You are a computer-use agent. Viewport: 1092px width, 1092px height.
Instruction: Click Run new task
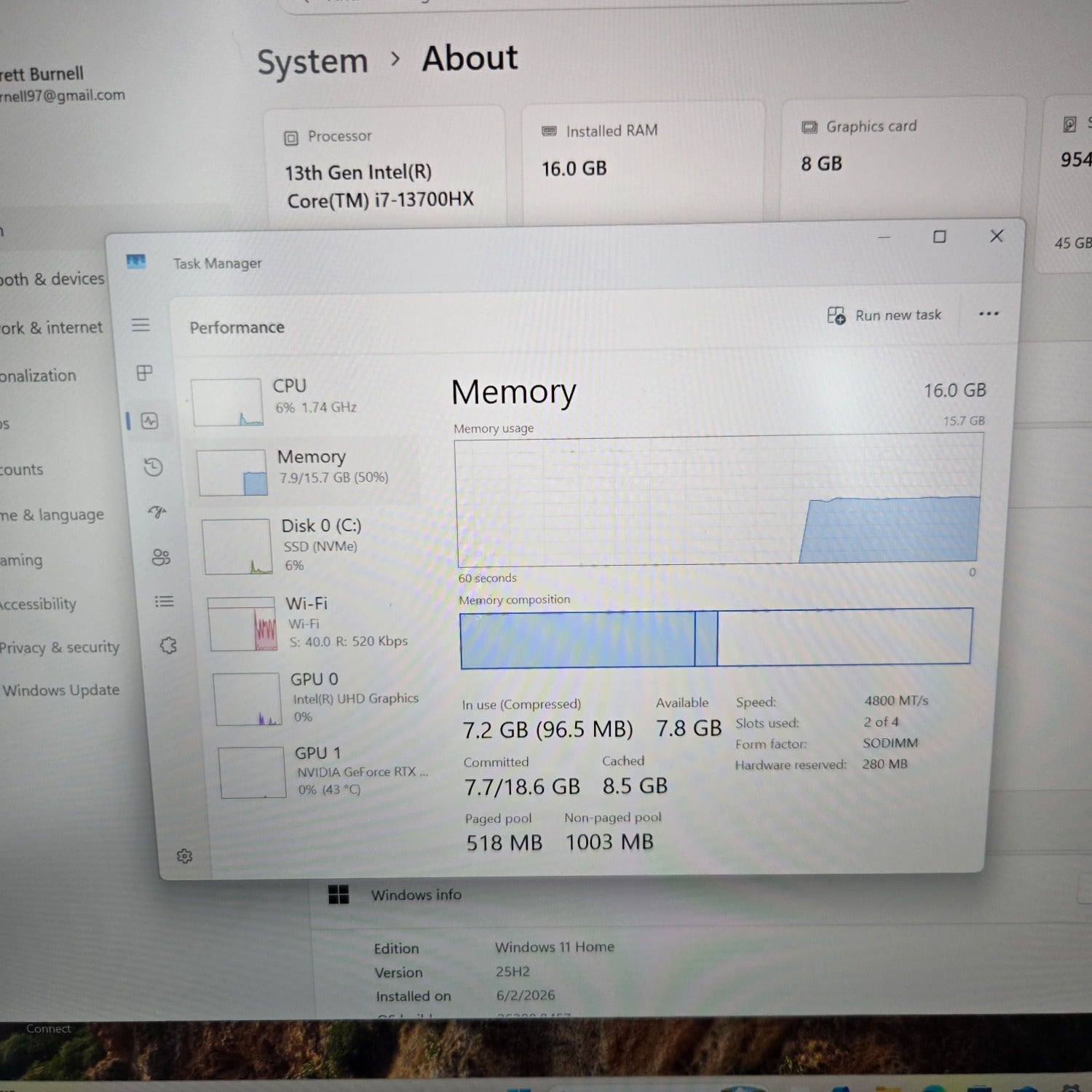click(884, 315)
